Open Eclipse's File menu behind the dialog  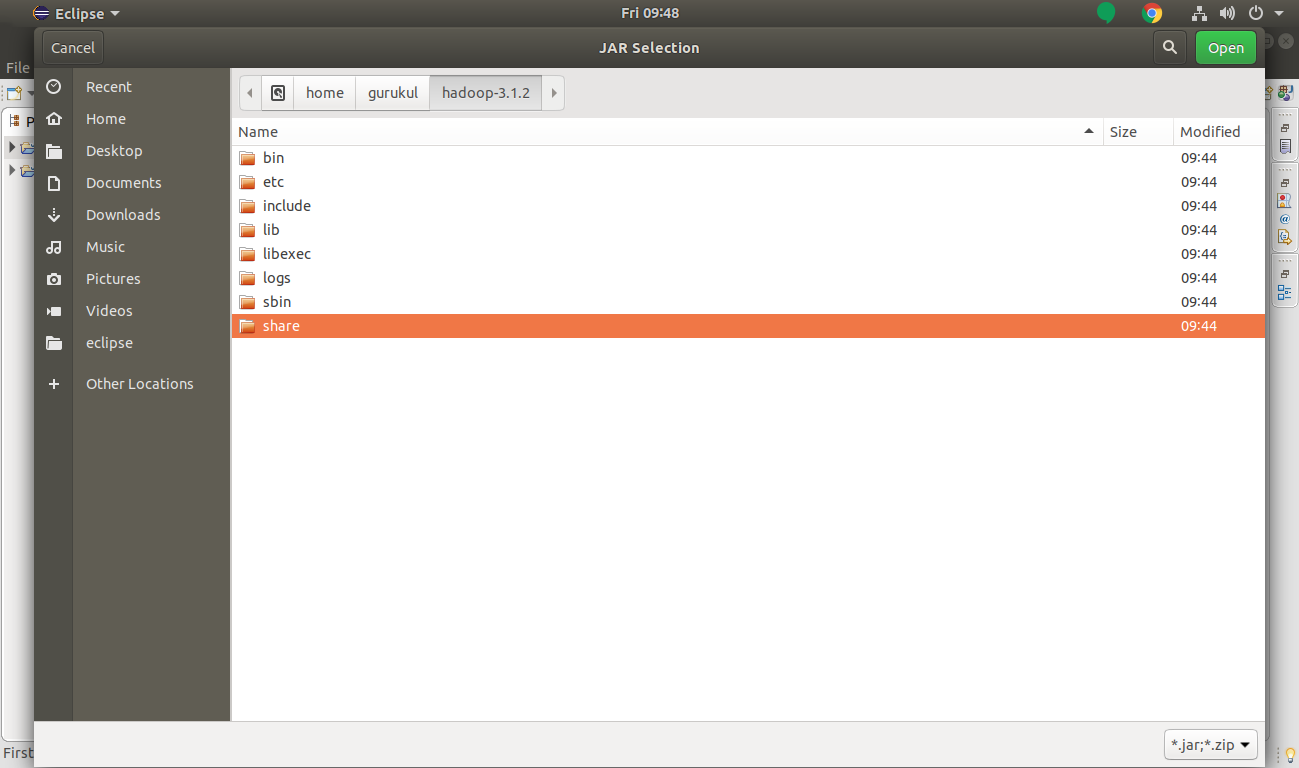[17, 68]
